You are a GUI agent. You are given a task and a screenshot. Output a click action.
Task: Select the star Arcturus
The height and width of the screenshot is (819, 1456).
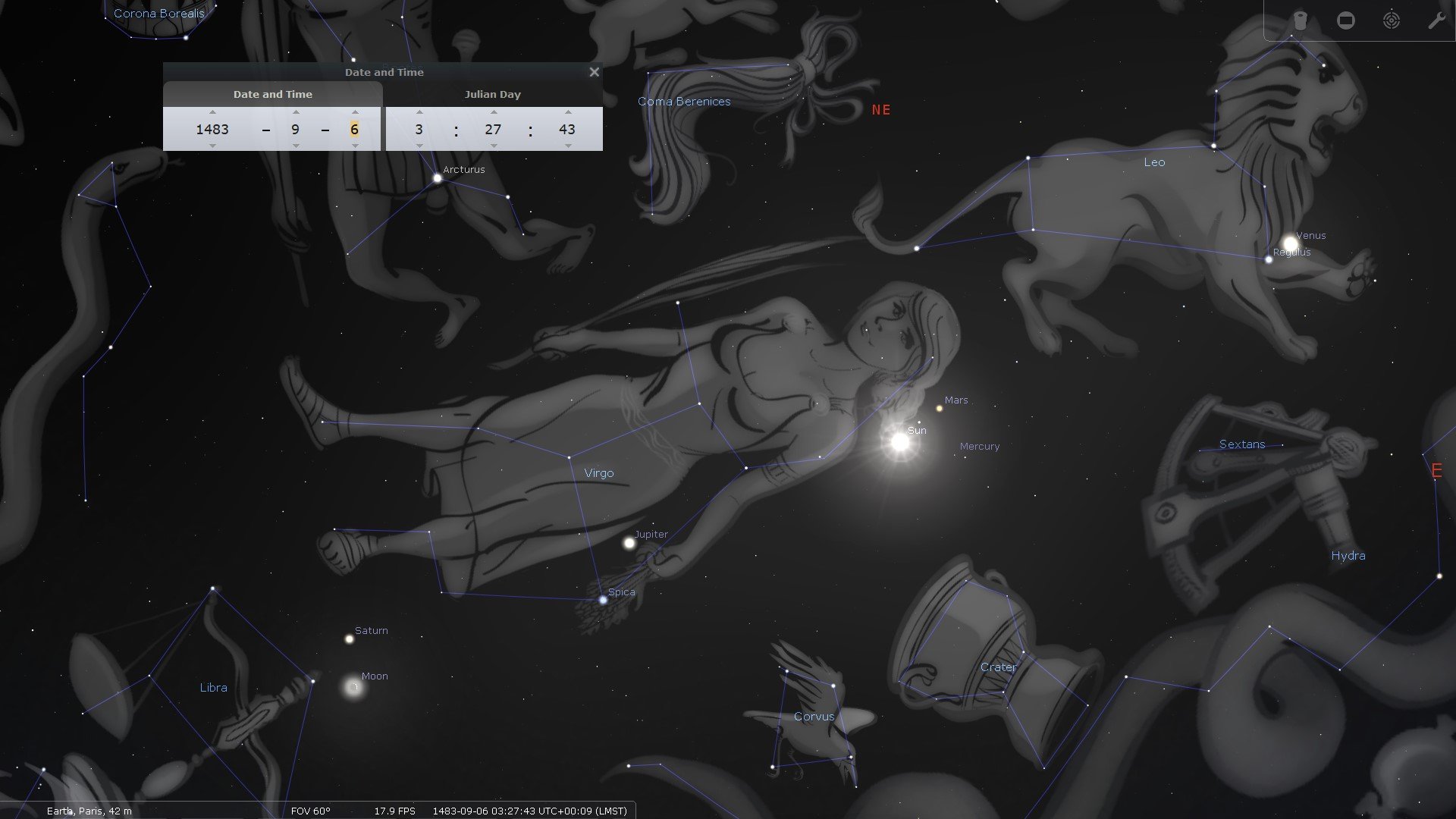438,178
